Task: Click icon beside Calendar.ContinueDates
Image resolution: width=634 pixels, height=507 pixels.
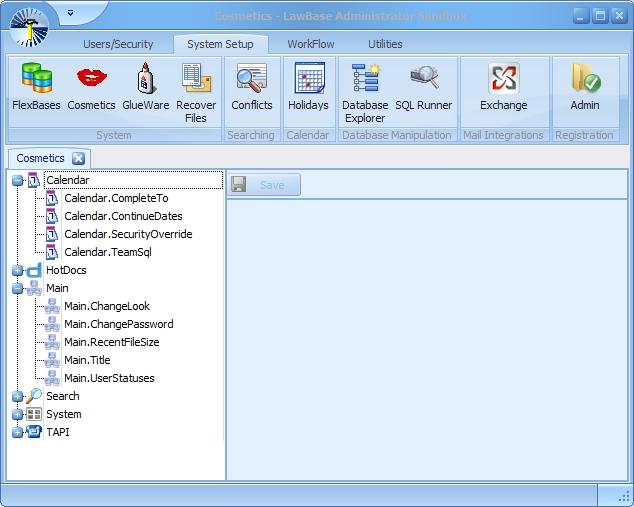Action: (x=52, y=216)
